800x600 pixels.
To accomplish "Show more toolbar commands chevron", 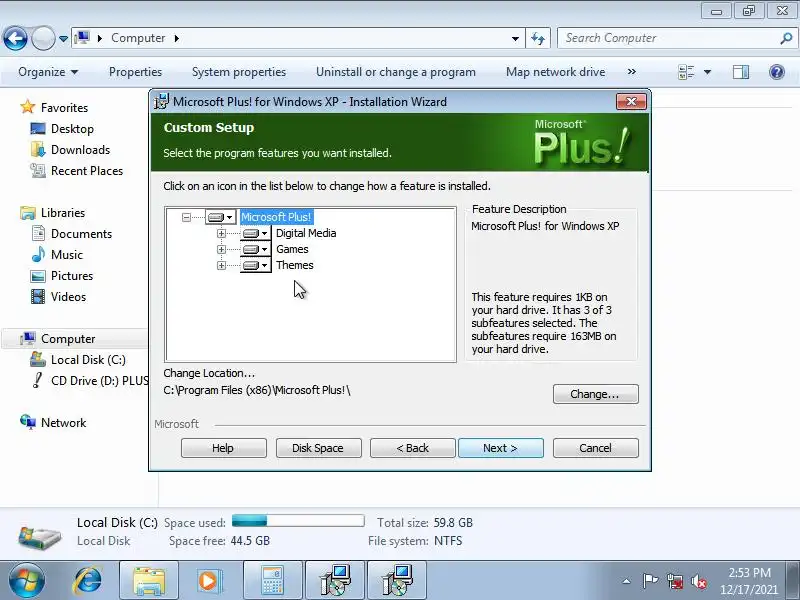I will pos(632,72).
